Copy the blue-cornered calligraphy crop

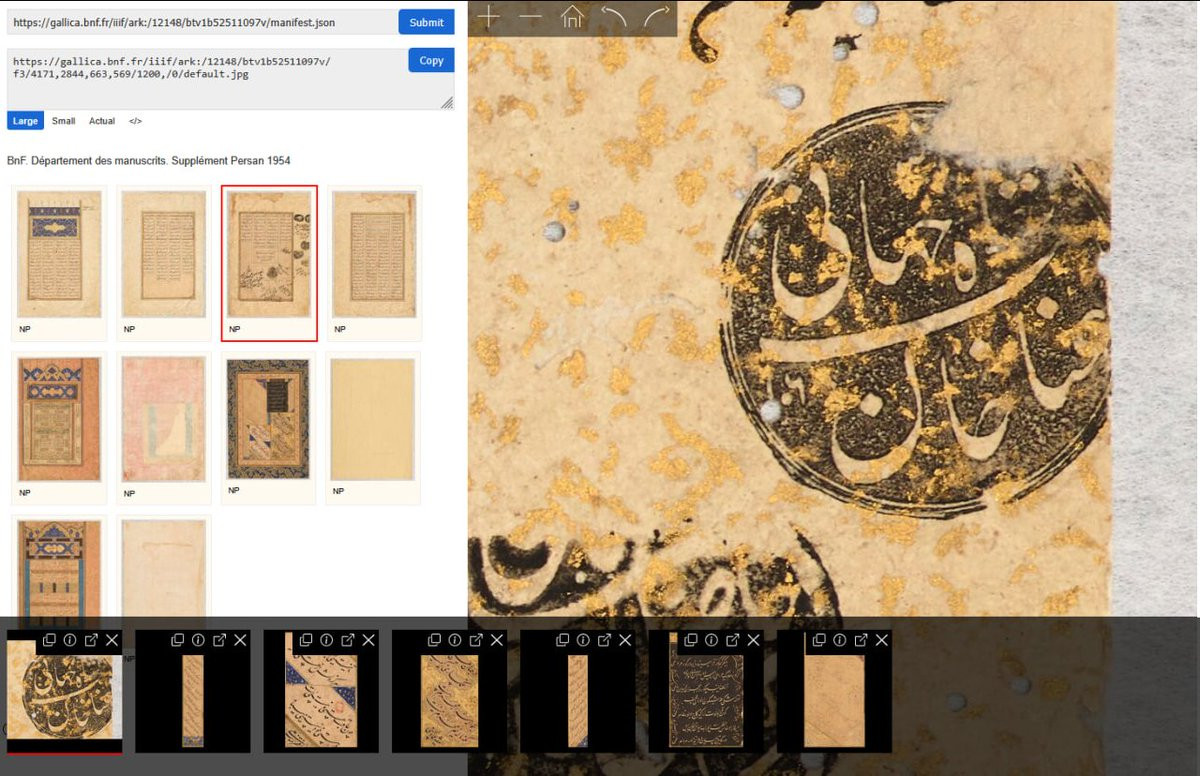(306, 640)
